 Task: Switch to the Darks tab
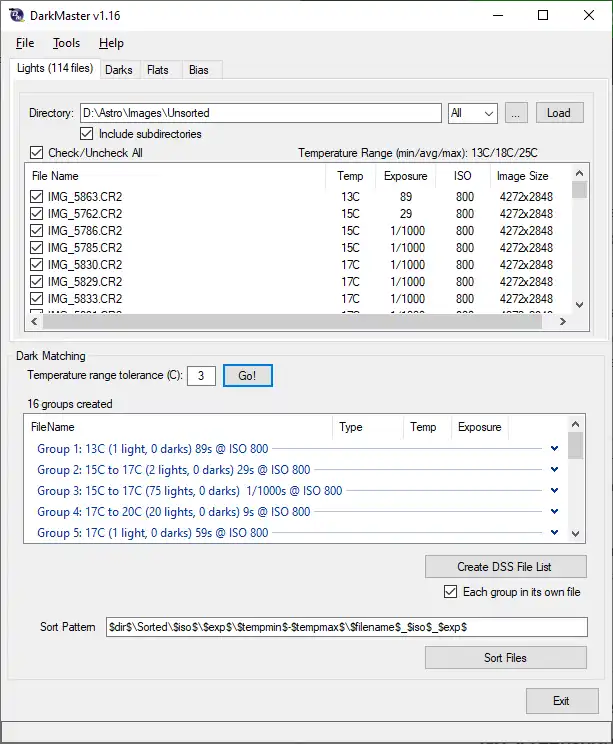coord(119,70)
